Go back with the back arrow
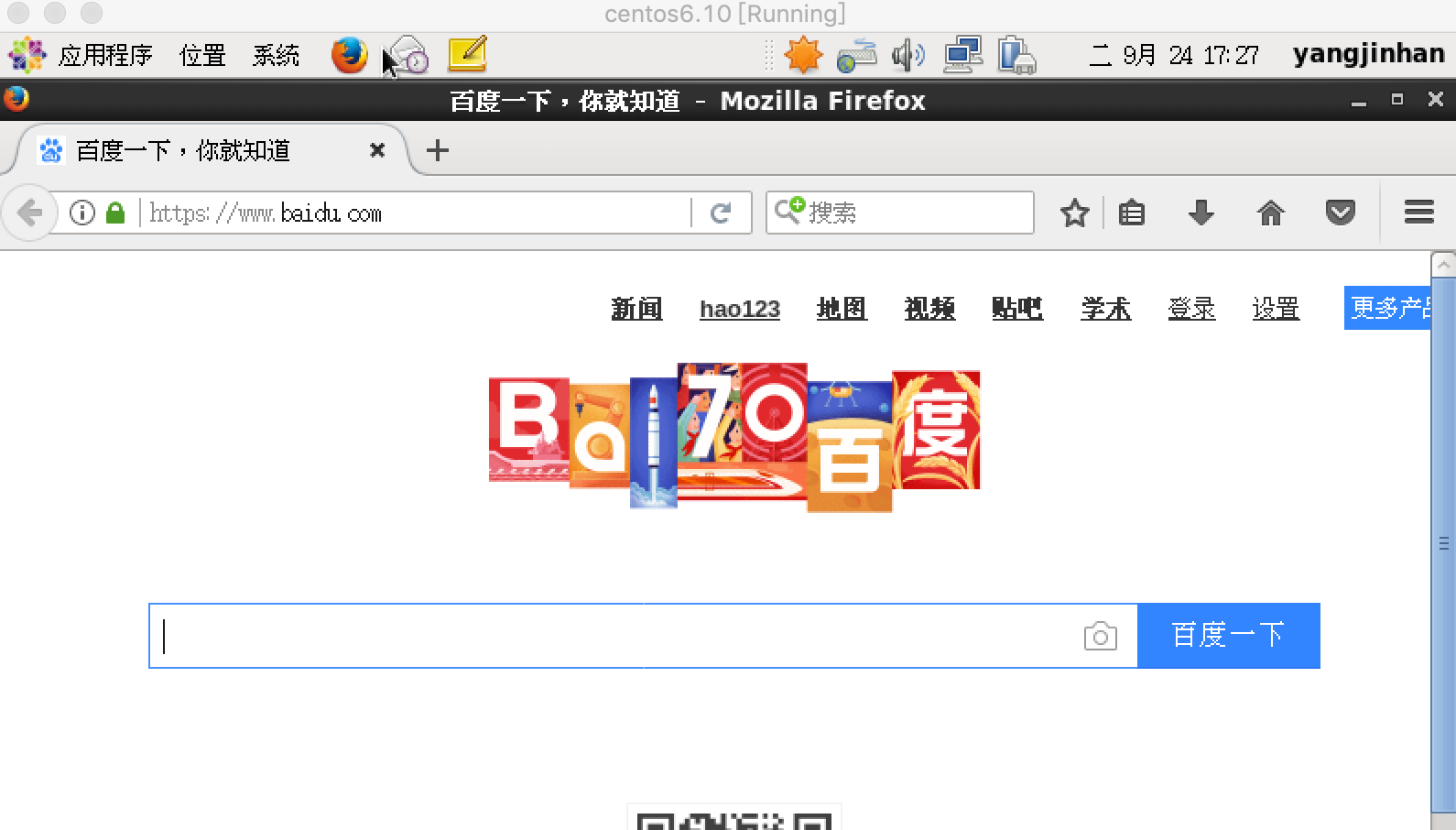 click(x=29, y=213)
